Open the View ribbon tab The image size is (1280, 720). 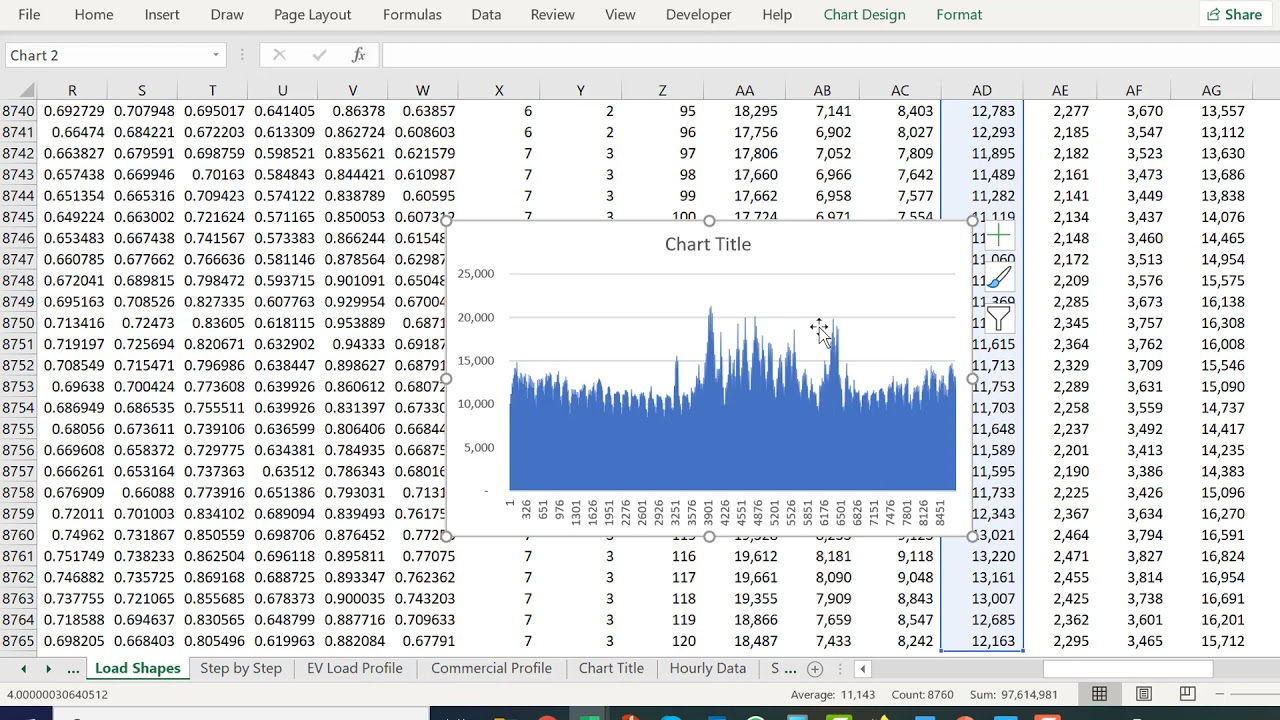click(620, 15)
